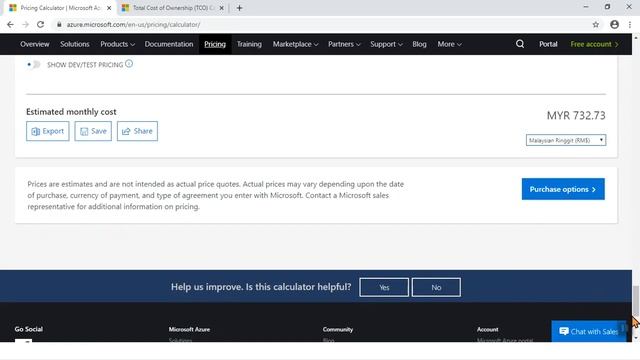Open the Documentation nav item
The height and width of the screenshot is (360, 640).
(x=169, y=44)
